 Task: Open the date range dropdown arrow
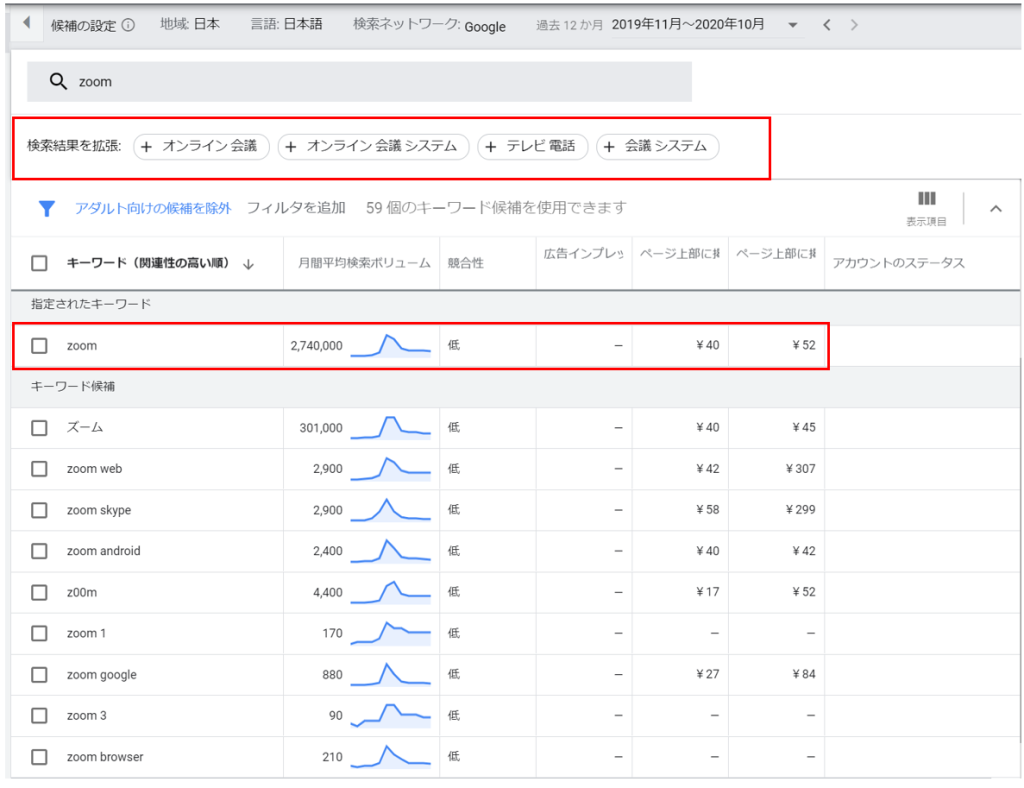793,25
